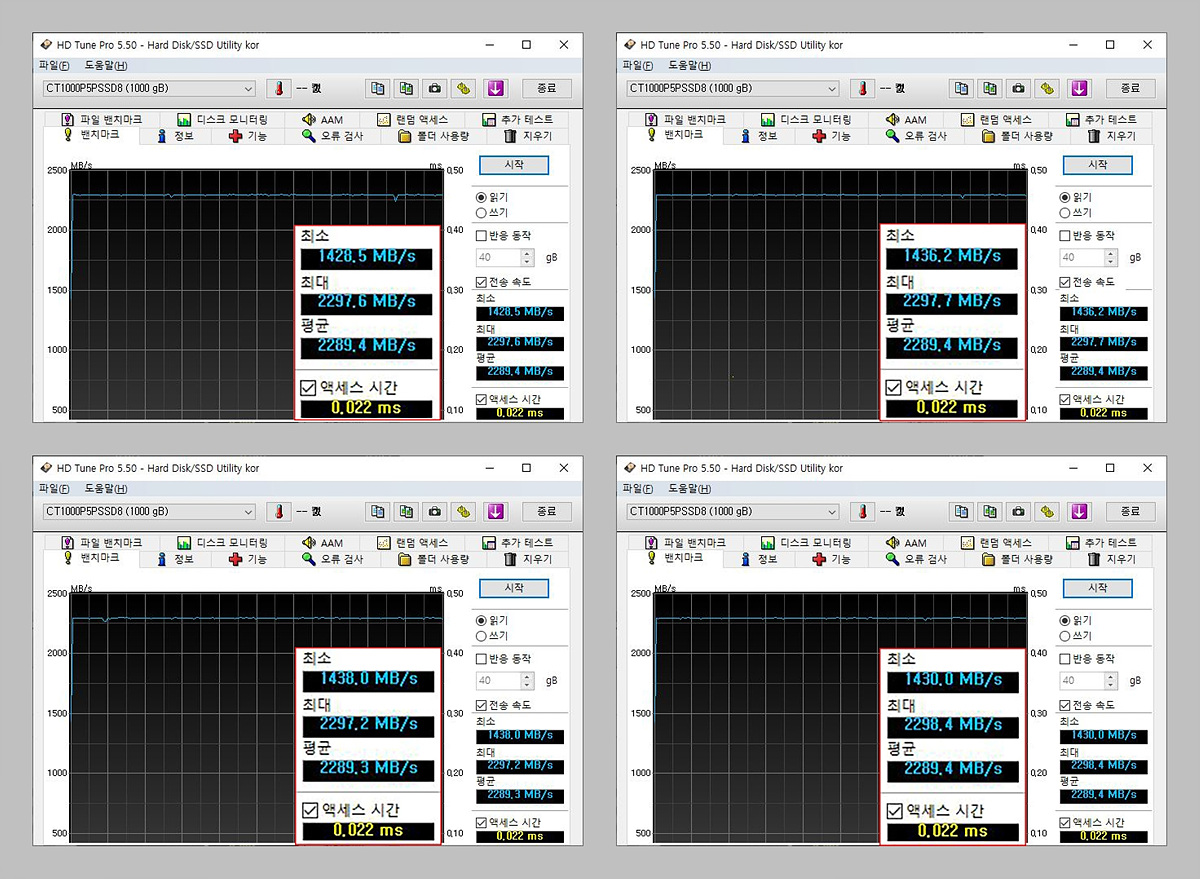Open 폴더 사용량 tab in bottom-right window
This screenshot has height=879, width=1200.
[1017, 559]
